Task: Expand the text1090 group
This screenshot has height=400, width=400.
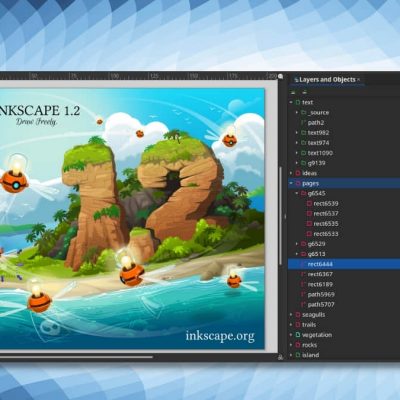Action: click(x=297, y=153)
